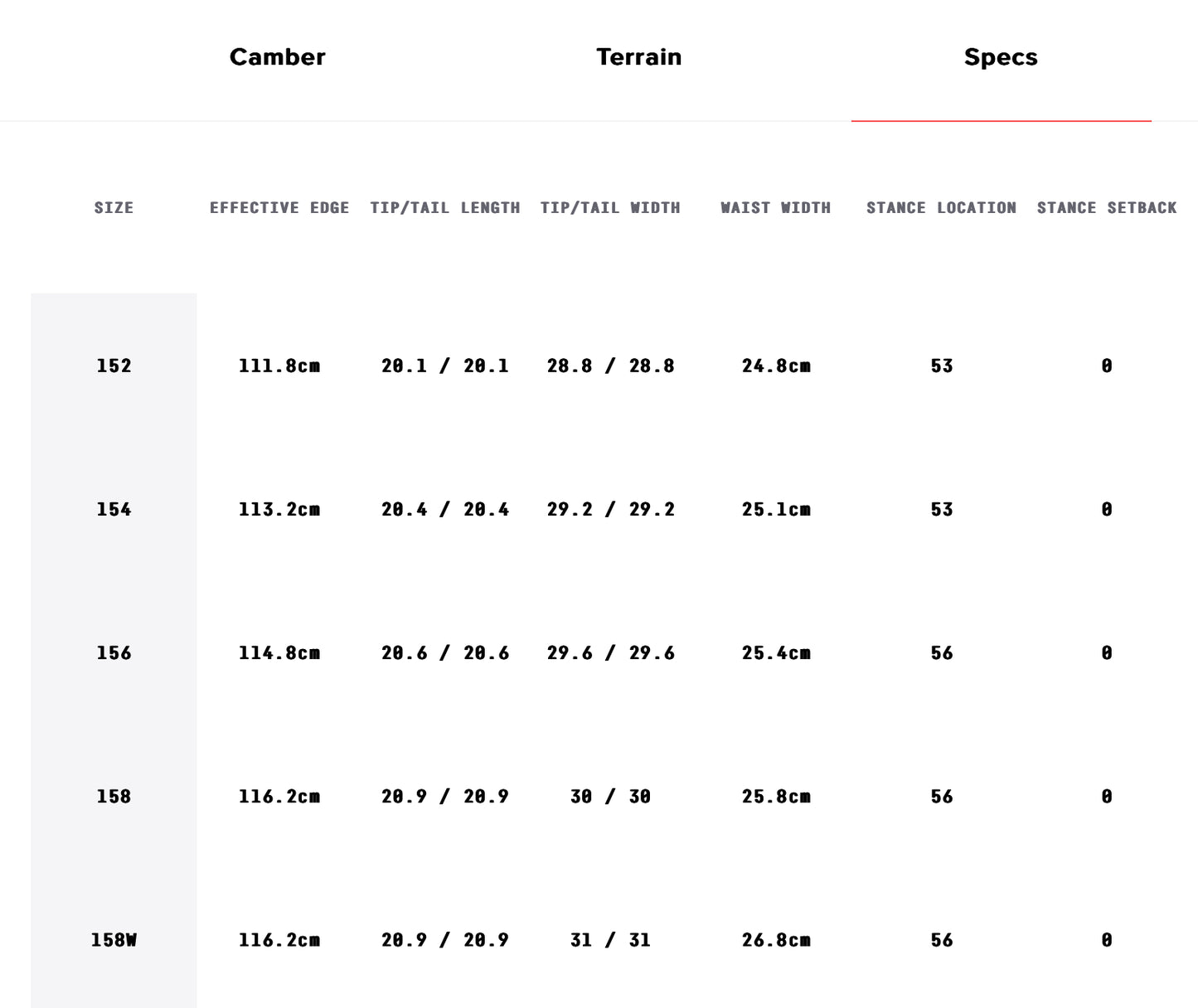Viewport: 1198px width, 1008px height.
Task: Select the 154 size row label
Action: point(114,509)
